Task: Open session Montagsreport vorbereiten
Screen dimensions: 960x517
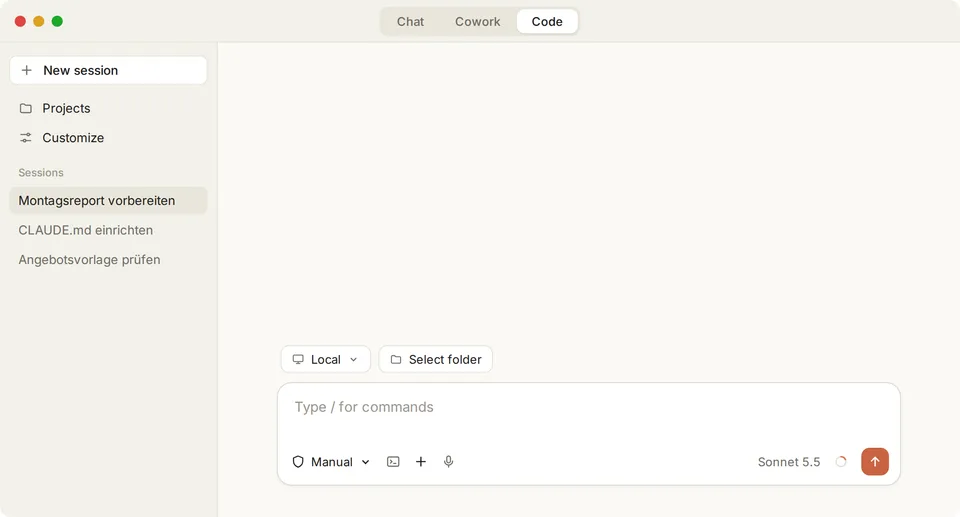Action: (x=108, y=201)
